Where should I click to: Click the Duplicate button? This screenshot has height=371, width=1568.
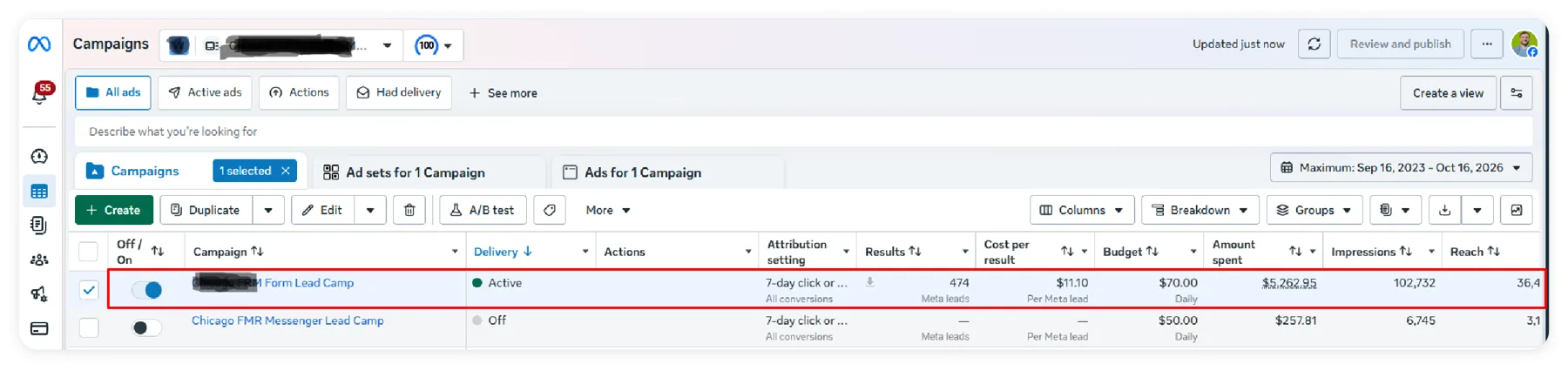click(206, 210)
